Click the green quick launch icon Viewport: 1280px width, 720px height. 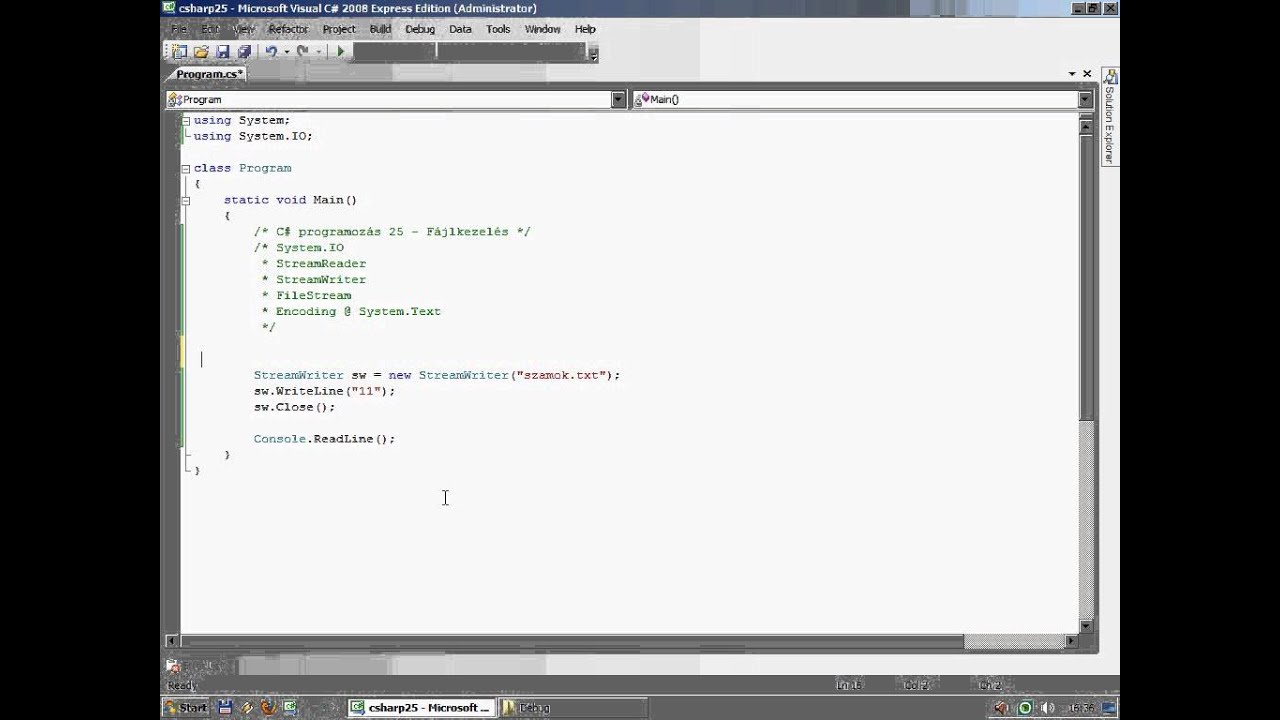click(x=289, y=708)
